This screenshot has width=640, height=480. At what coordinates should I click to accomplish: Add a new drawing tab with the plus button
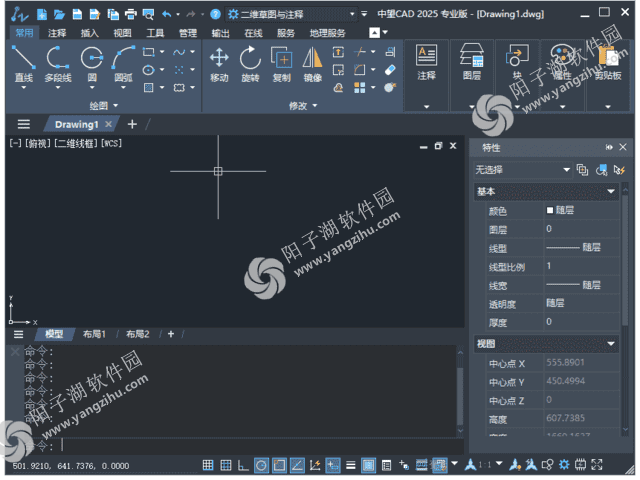[x=132, y=124]
